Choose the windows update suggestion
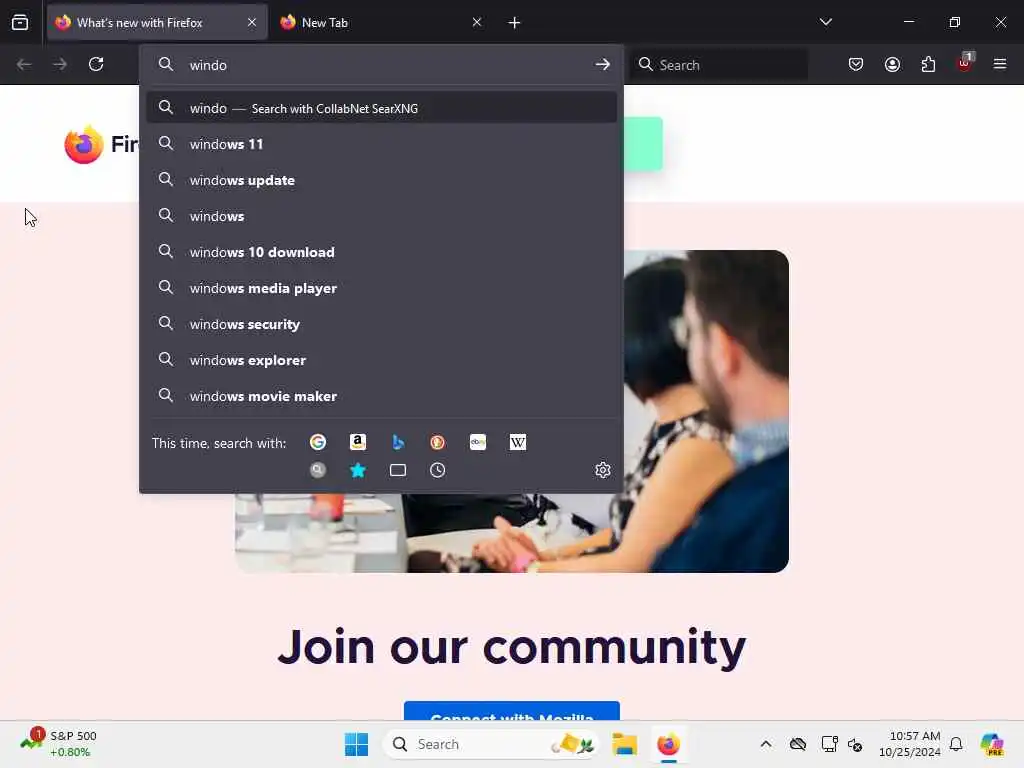This screenshot has width=1024, height=768. tap(381, 180)
